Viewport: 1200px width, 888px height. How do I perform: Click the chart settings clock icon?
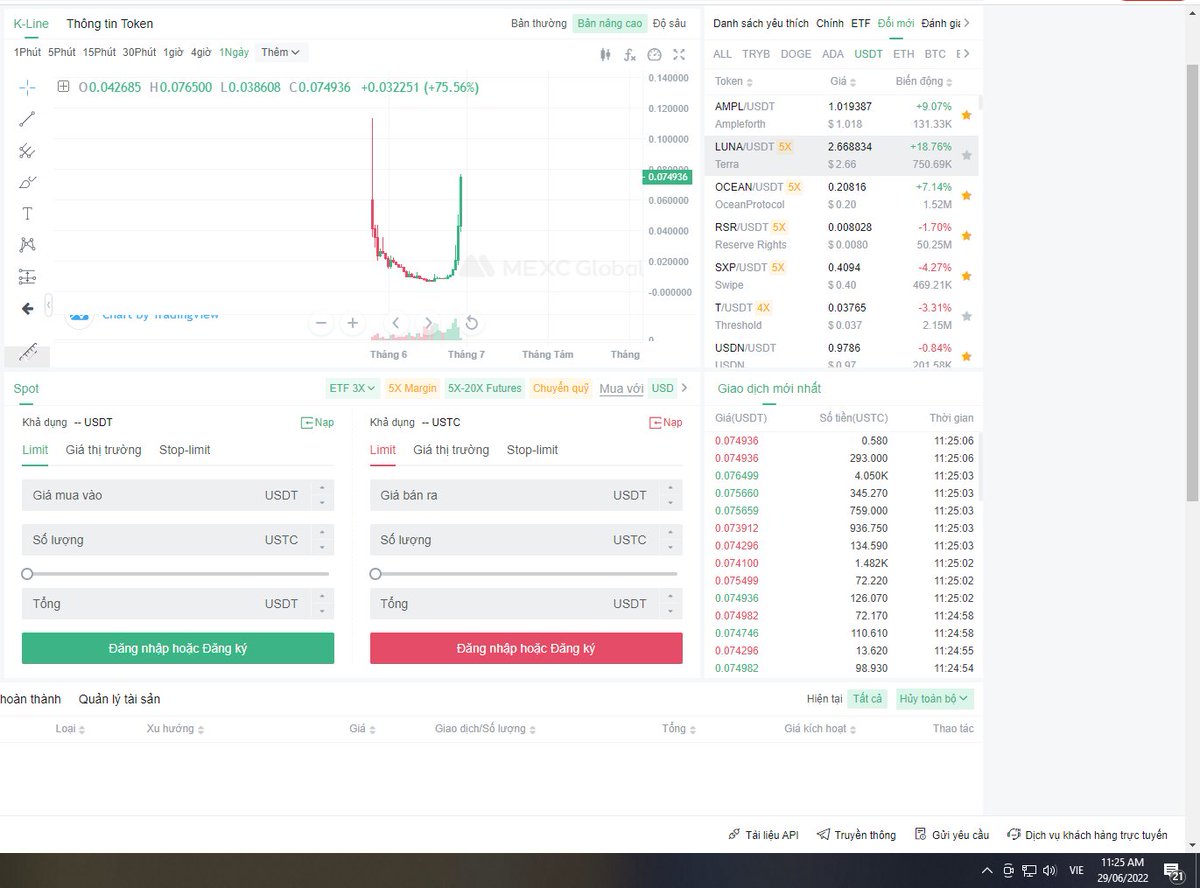[x=655, y=55]
